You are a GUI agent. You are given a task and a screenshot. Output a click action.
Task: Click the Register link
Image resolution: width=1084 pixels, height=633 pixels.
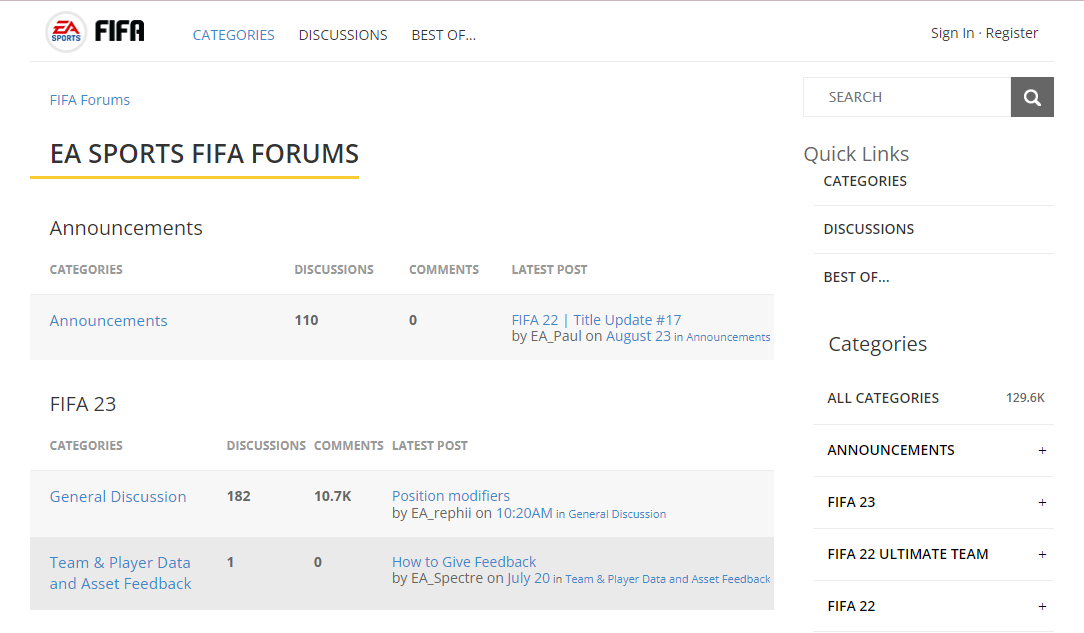coord(1011,33)
